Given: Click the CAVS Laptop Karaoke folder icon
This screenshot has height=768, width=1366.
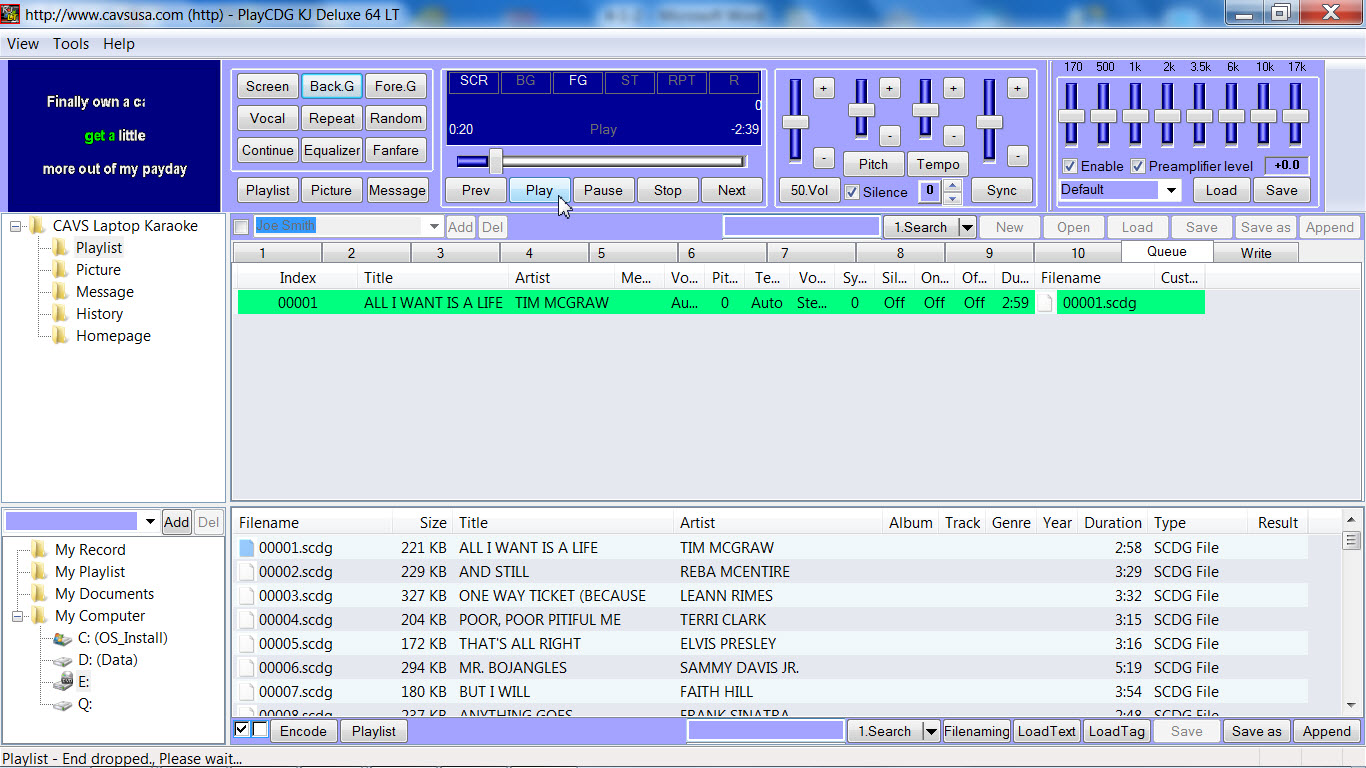Looking at the screenshot, I should (38, 226).
